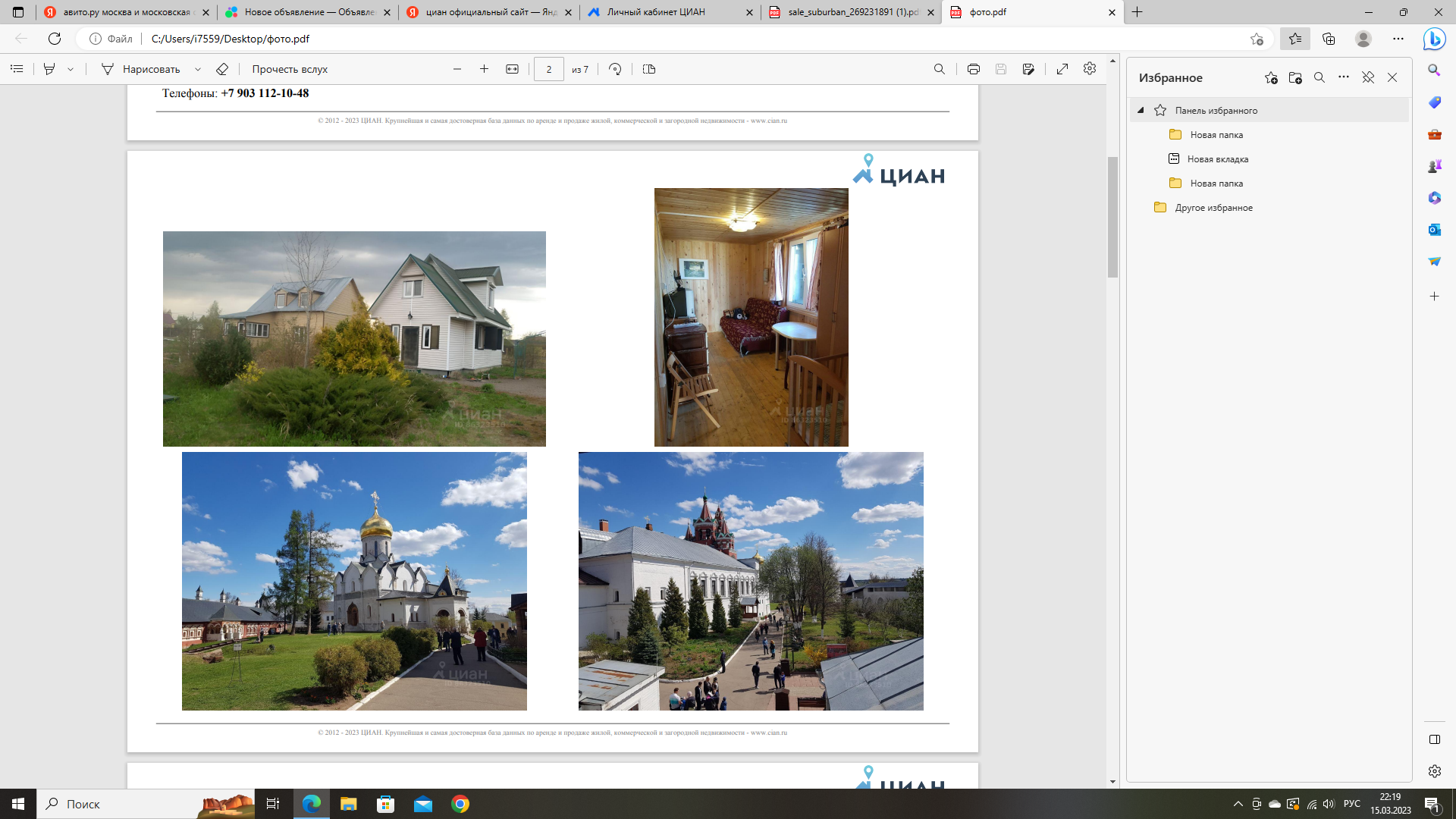Switch to the Личный кабинет ЦИАН tab
This screenshot has height=819, width=1456.
pos(656,12)
